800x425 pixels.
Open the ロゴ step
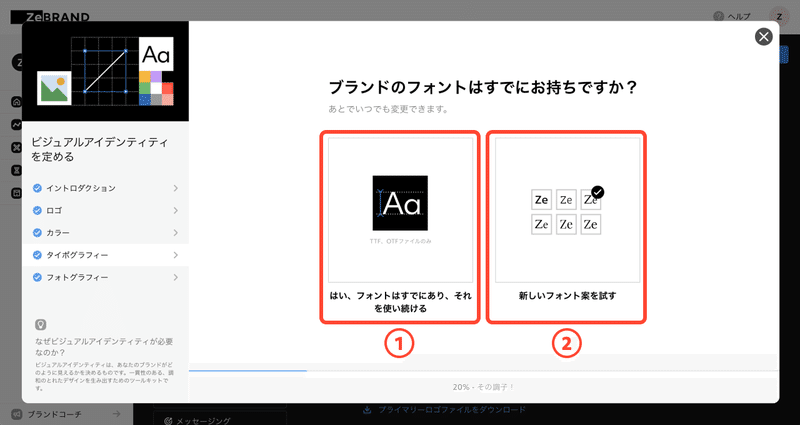[x=105, y=210]
